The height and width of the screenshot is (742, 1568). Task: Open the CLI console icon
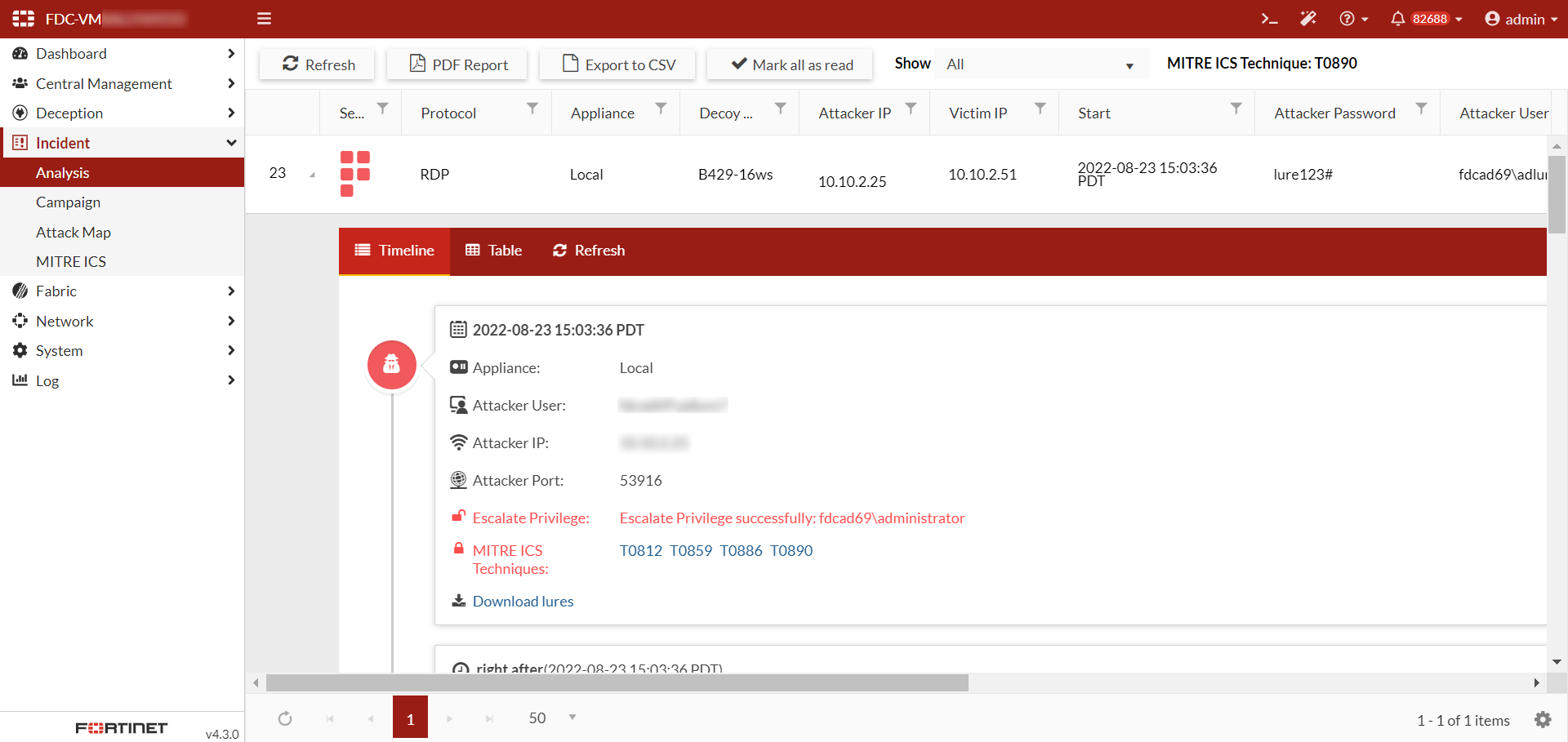tap(1269, 19)
